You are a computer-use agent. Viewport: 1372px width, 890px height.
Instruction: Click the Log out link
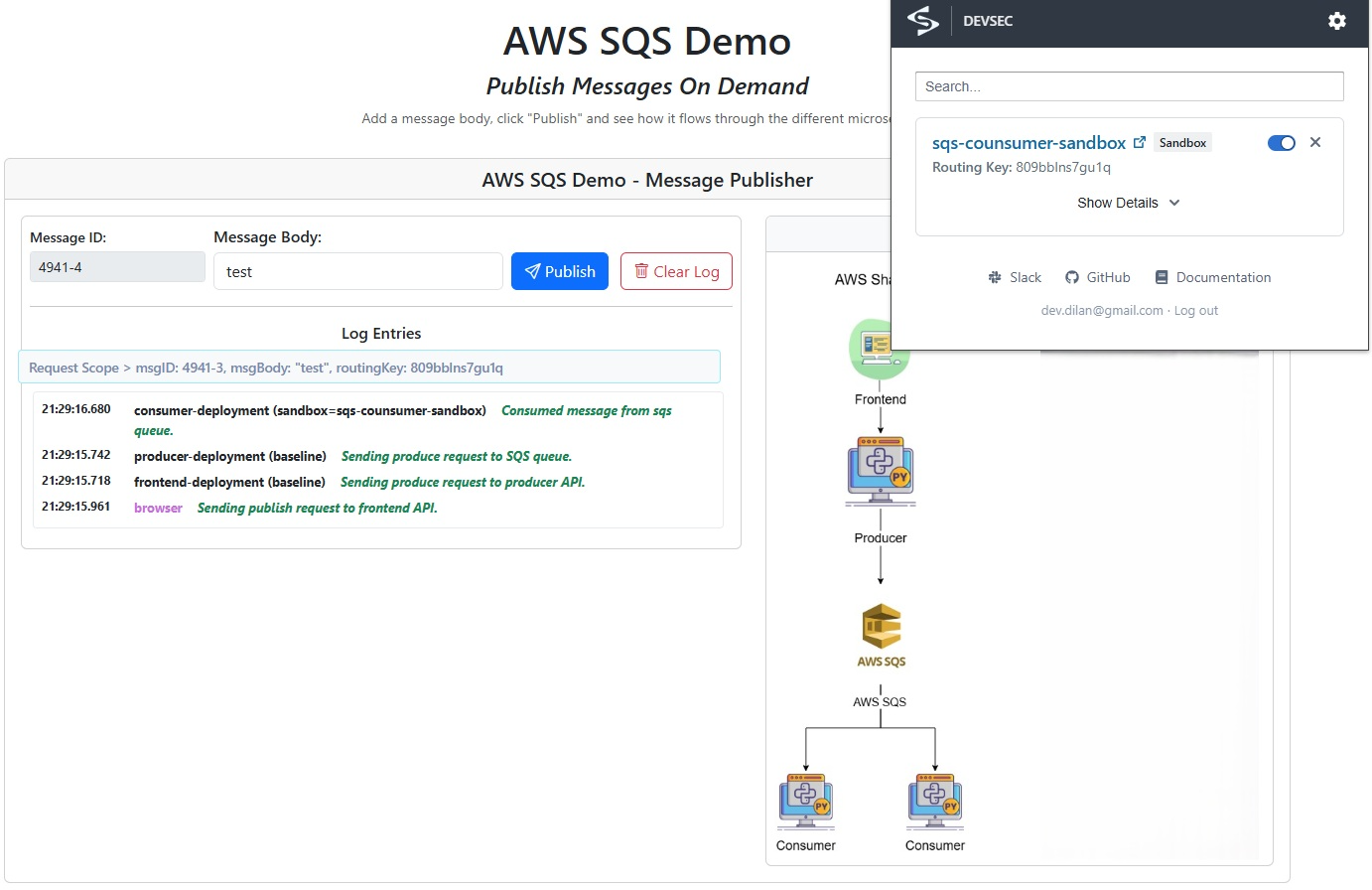point(1196,311)
